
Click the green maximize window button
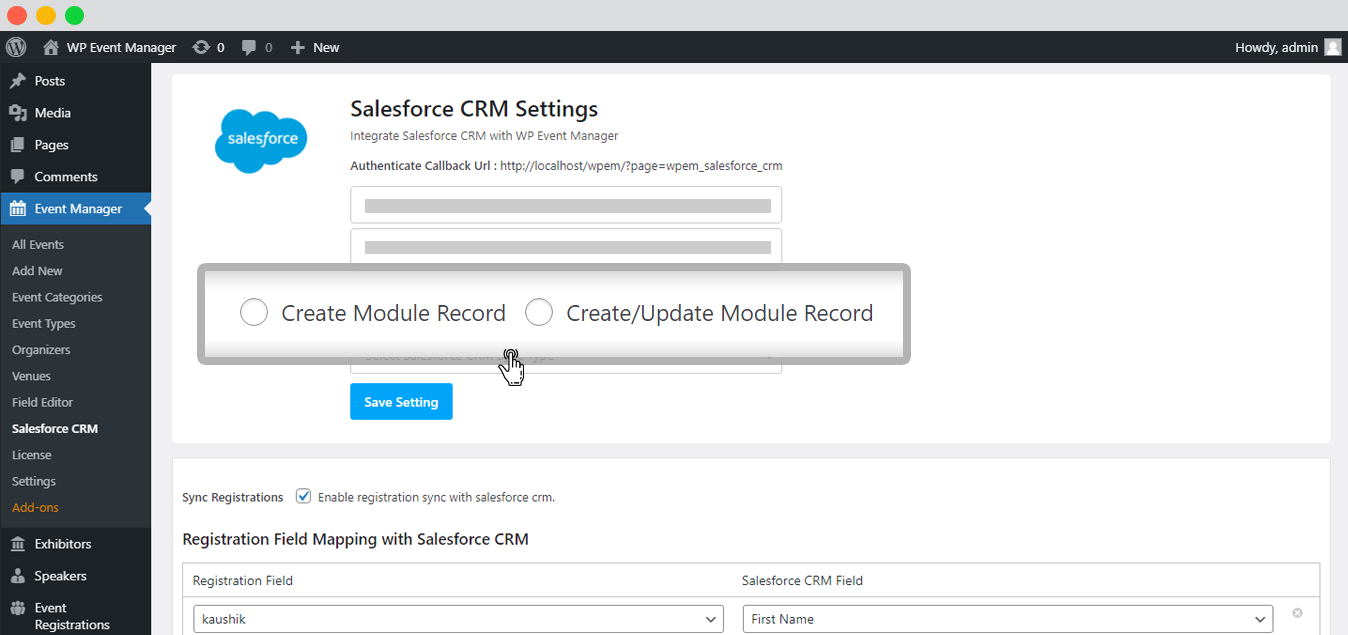click(74, 15)
